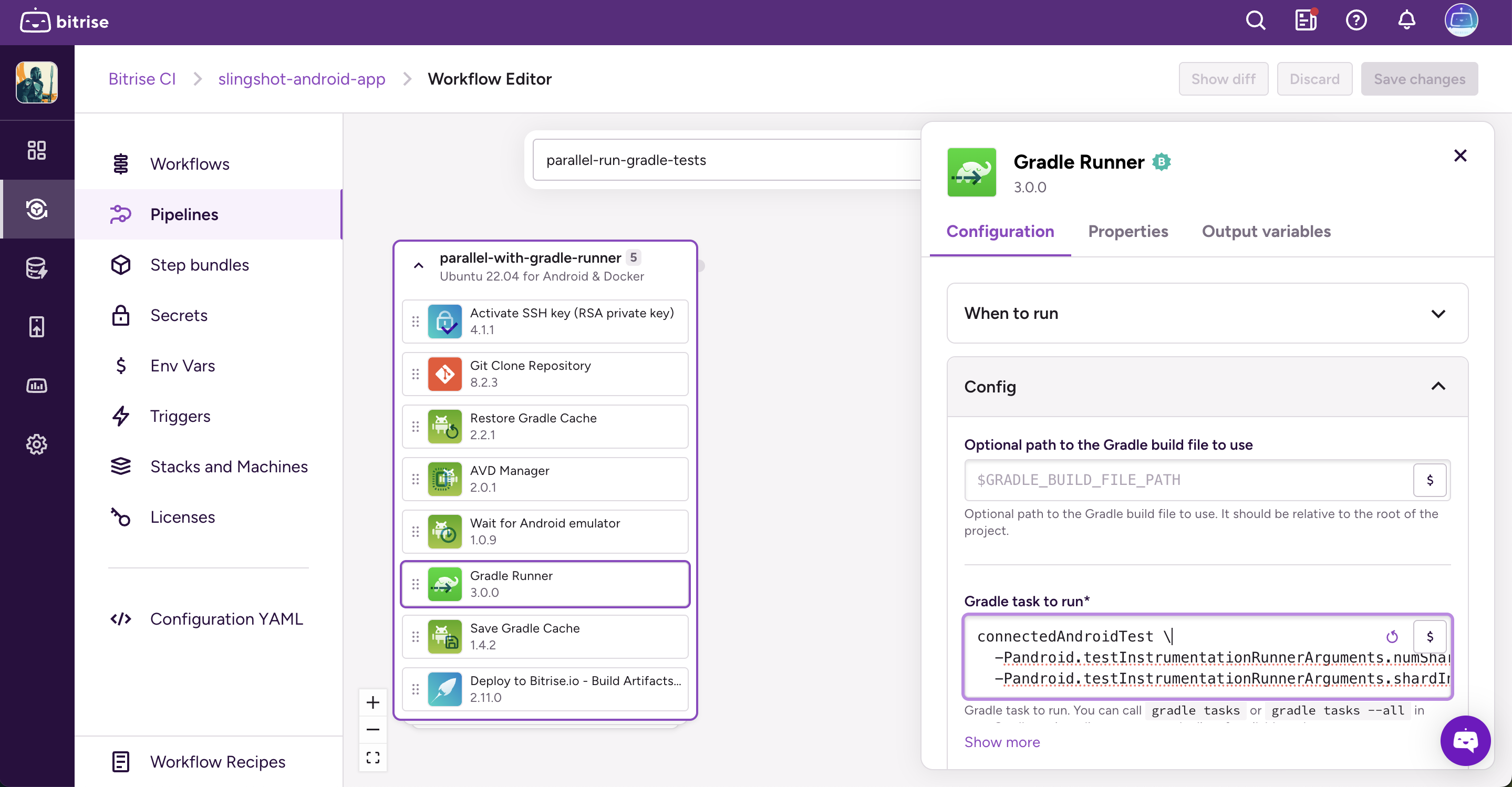Viewport: 1512px width, 787px height.
Task: Go to slingshot-android-app breadcrumb
Action: click(302, 79)
